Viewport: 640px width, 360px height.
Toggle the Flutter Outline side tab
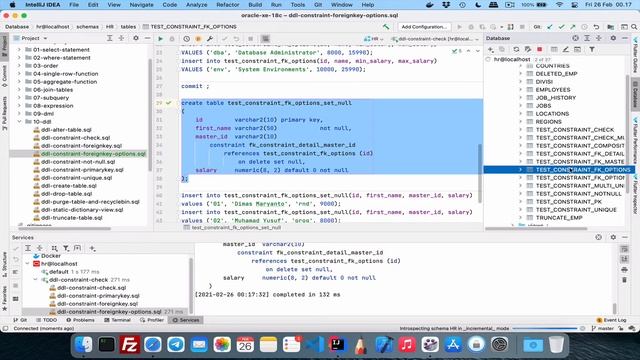636,55
